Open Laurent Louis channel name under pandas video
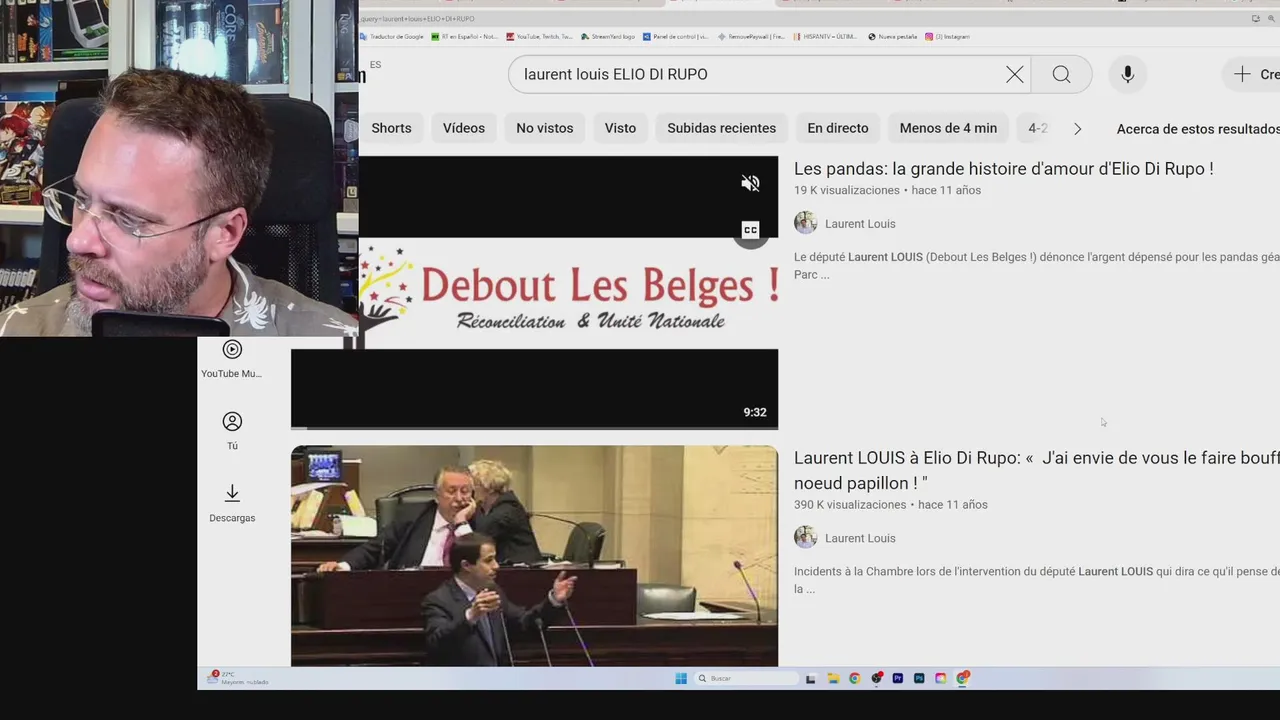1280x720 pixels. (860, 224)
